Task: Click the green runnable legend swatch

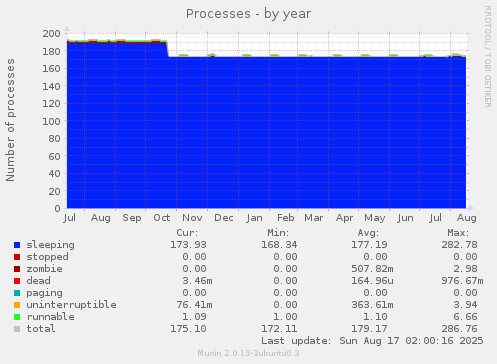Action: [x=17, y=317]
